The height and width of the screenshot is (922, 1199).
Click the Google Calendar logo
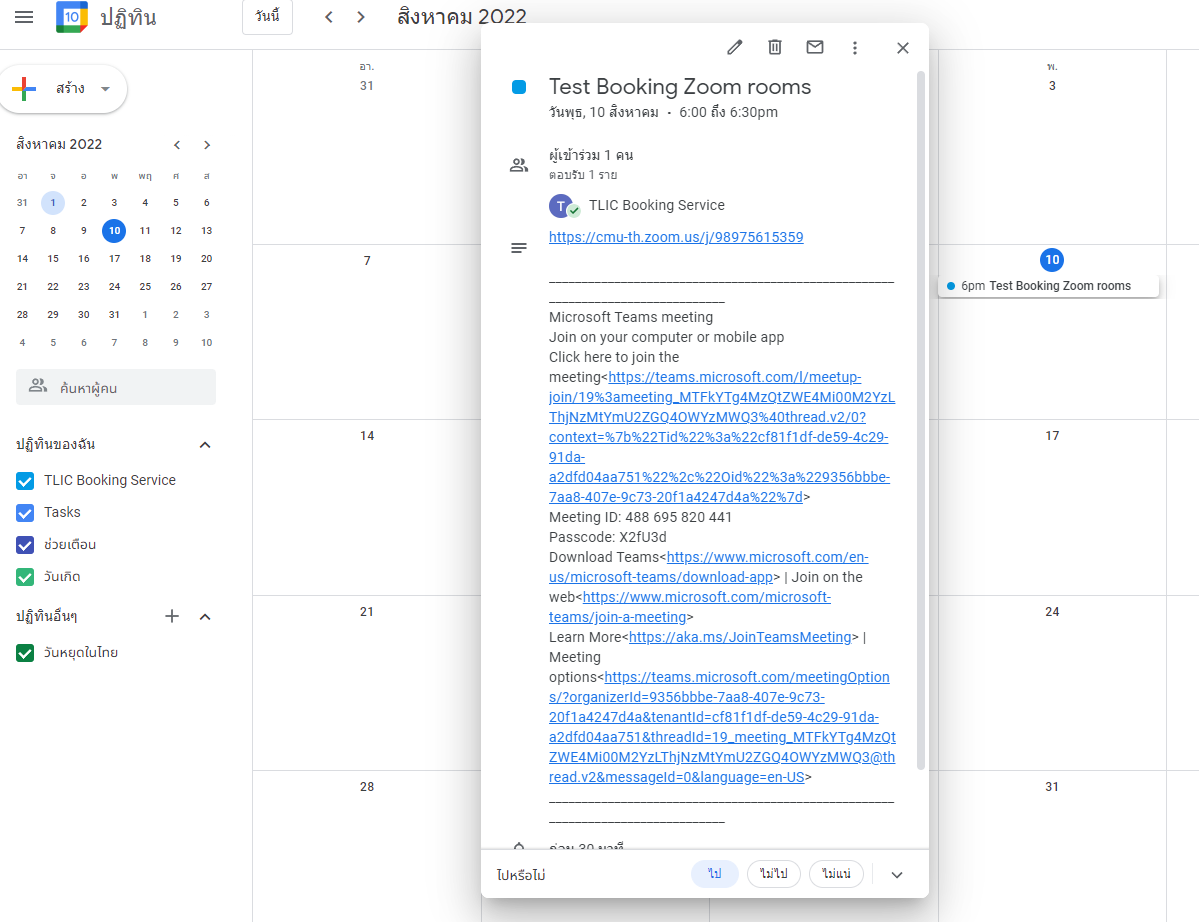(72, 17)
